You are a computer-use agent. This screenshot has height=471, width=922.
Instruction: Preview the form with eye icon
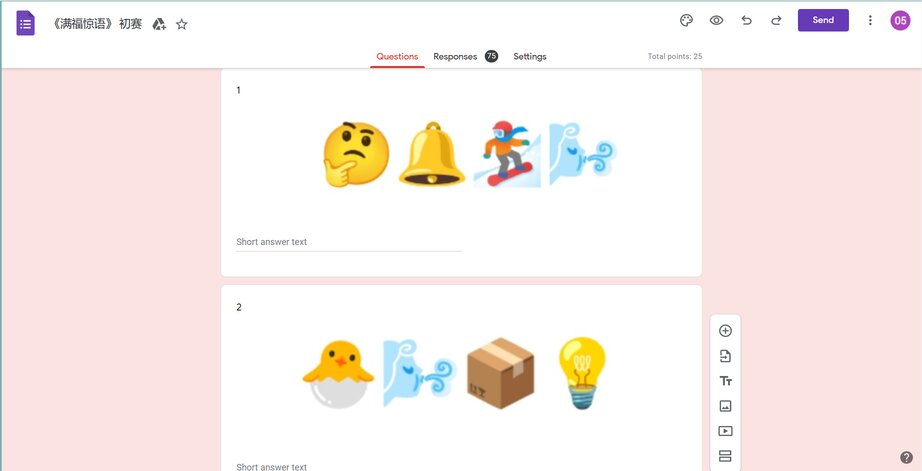pos(716,21)
